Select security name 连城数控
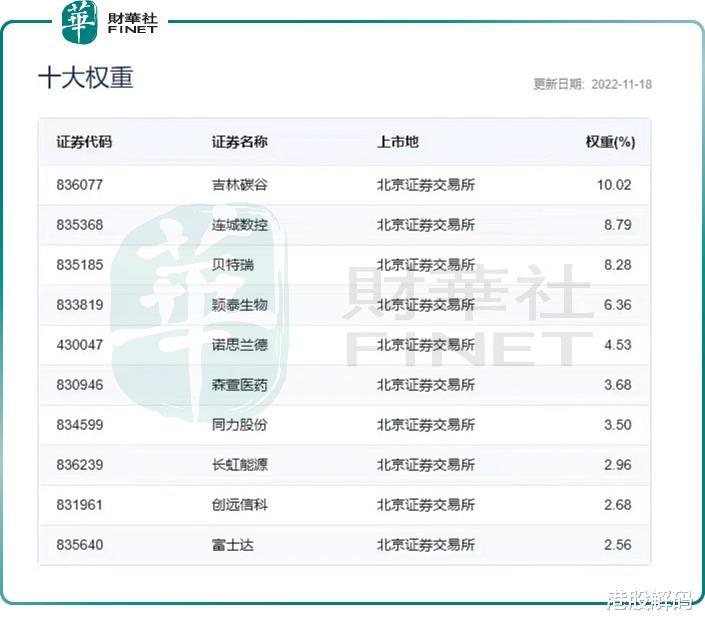Screen dimensions: 705x625 (x=240, y=225)
